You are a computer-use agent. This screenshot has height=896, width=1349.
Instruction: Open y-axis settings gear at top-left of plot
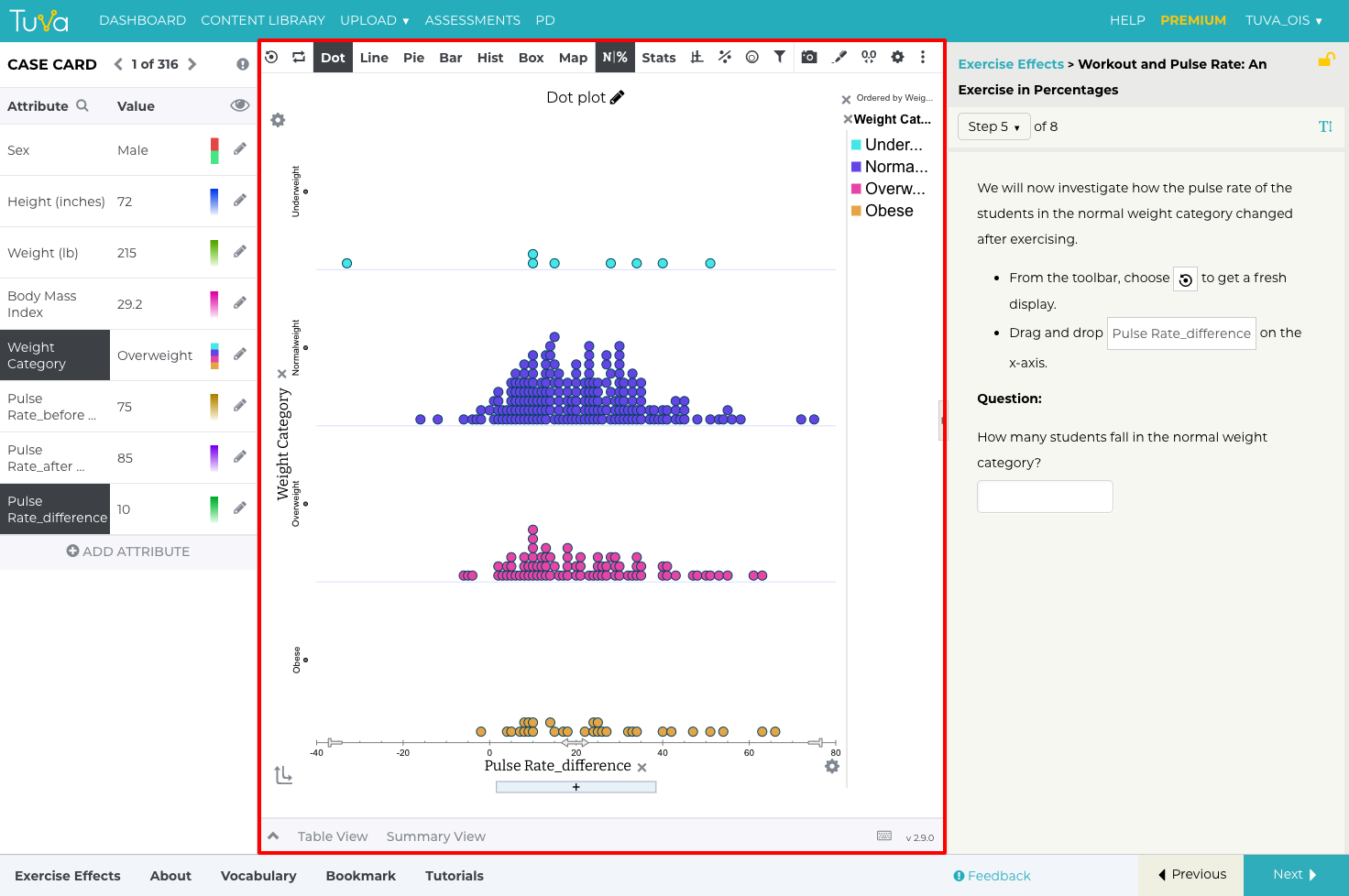(x=279, y=120)
